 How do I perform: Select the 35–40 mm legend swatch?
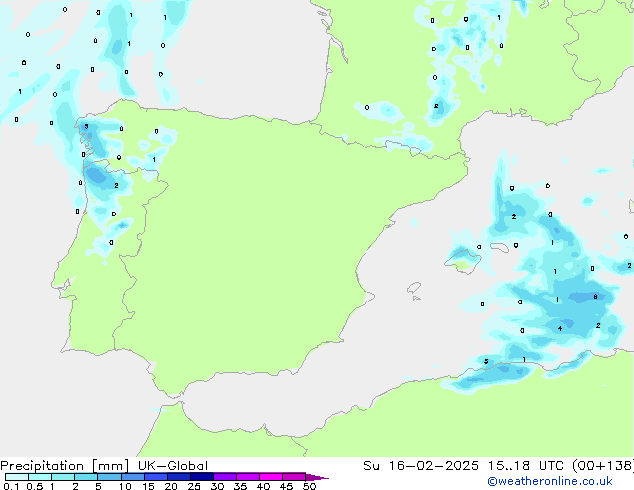click(248, 477)
